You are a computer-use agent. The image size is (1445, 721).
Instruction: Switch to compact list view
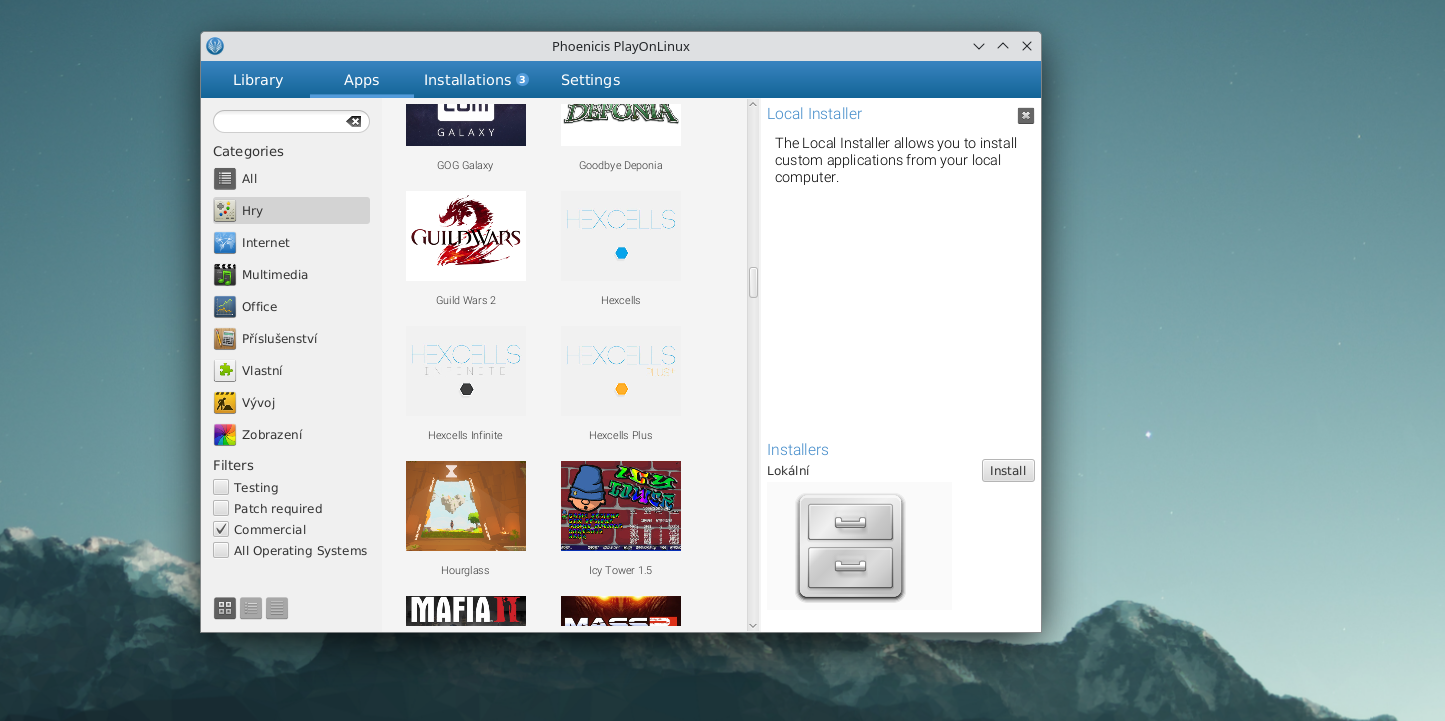[251, 608]
